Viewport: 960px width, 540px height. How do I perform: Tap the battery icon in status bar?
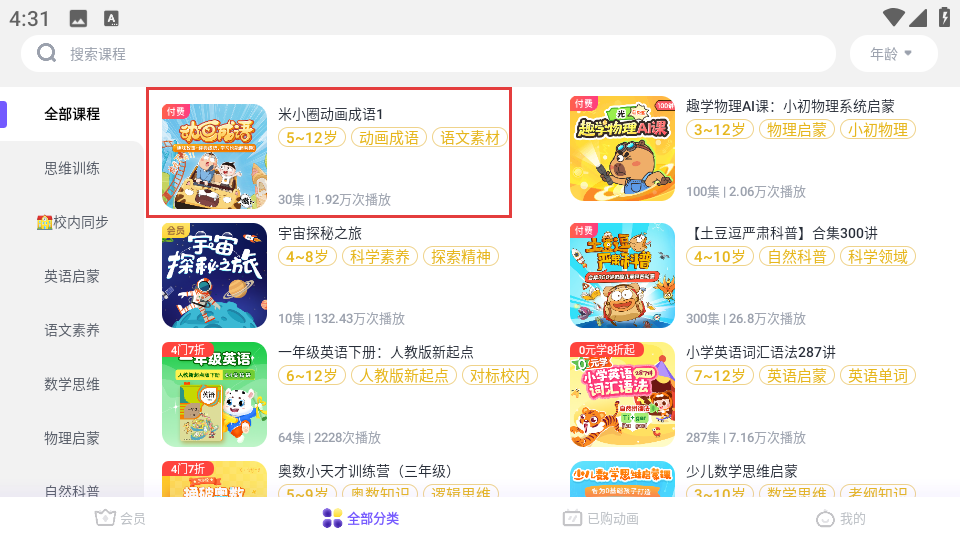(945, 17)
